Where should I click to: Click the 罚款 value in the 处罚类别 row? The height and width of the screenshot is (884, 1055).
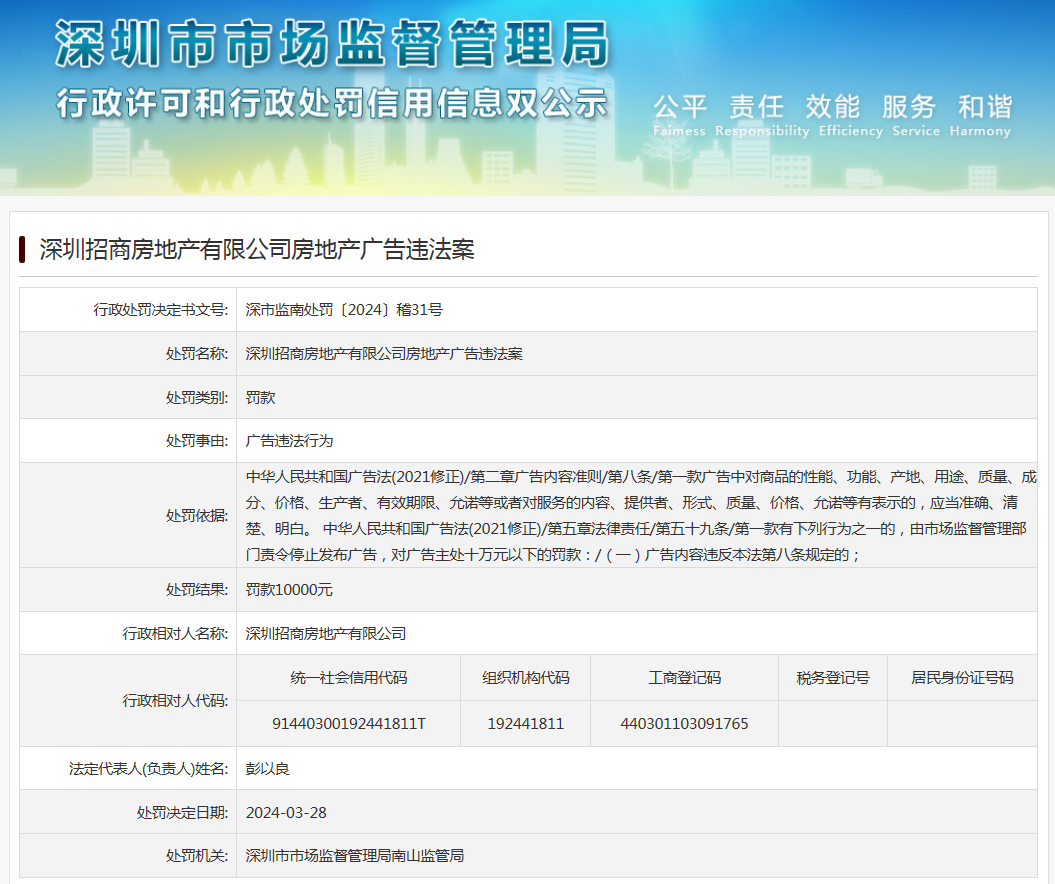point(260,398)
